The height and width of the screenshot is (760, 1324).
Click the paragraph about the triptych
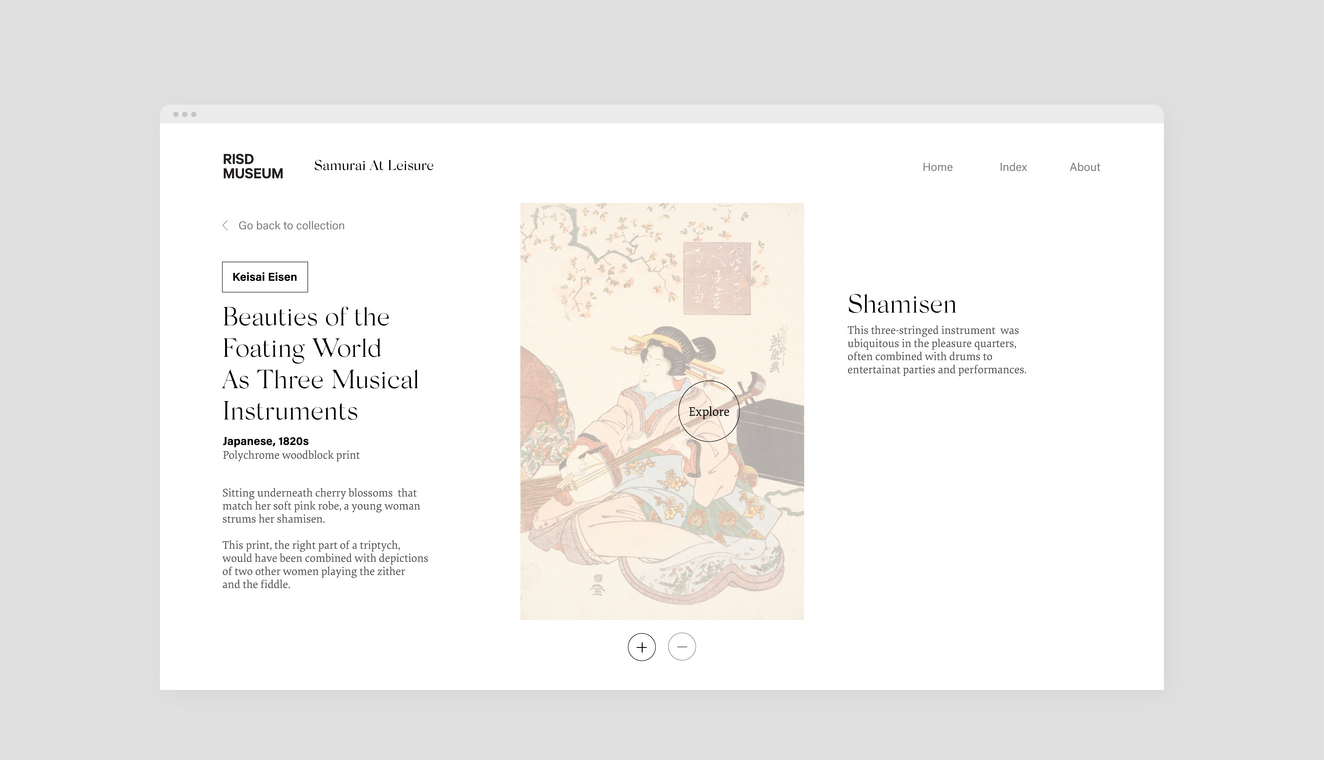pos(325,565)
